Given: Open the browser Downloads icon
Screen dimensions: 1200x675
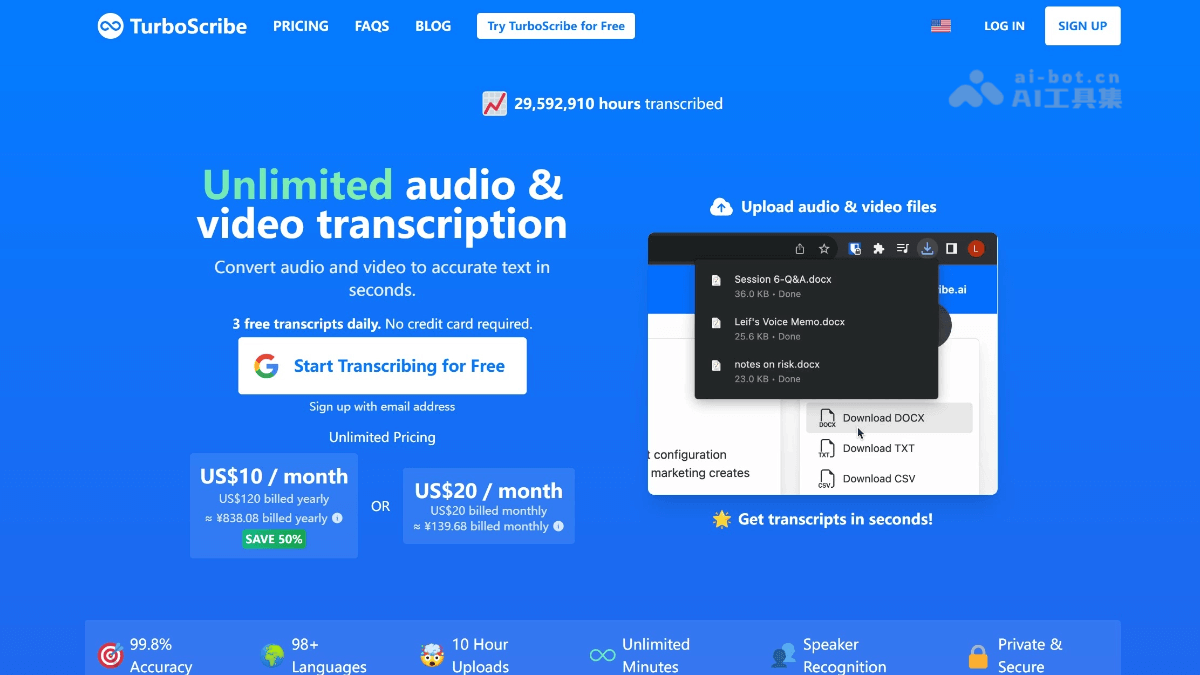Looking at the screenshot, I should (x=926, y=248).
